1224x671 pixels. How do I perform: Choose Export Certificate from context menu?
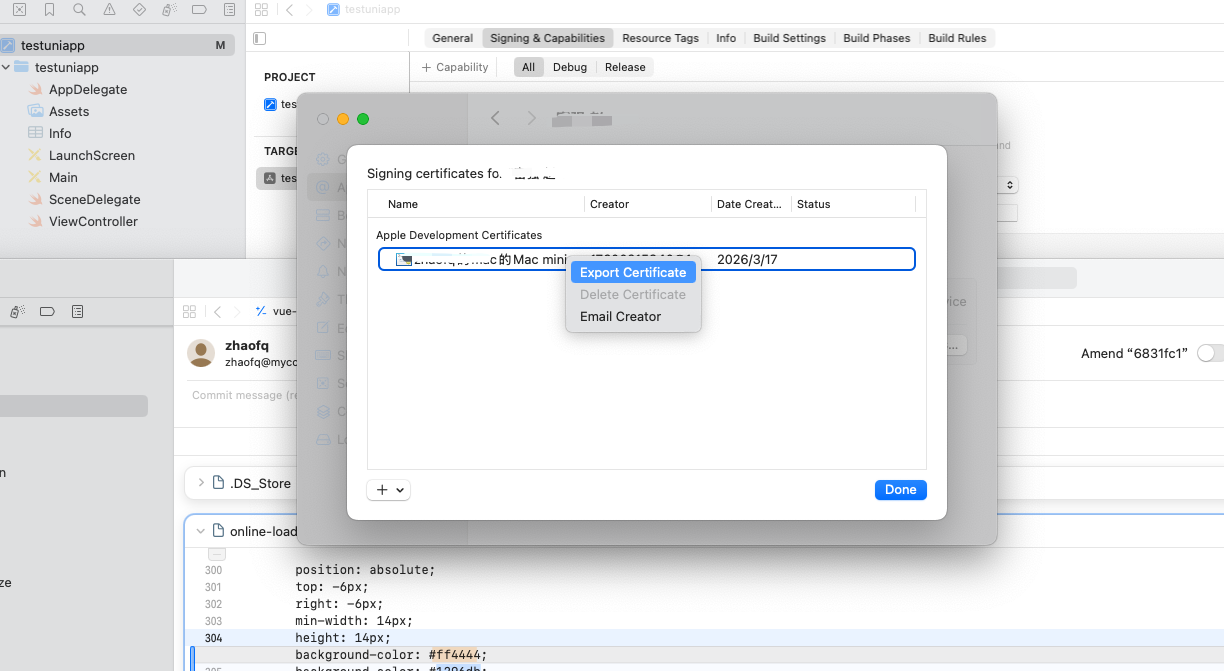coord(633,272)
